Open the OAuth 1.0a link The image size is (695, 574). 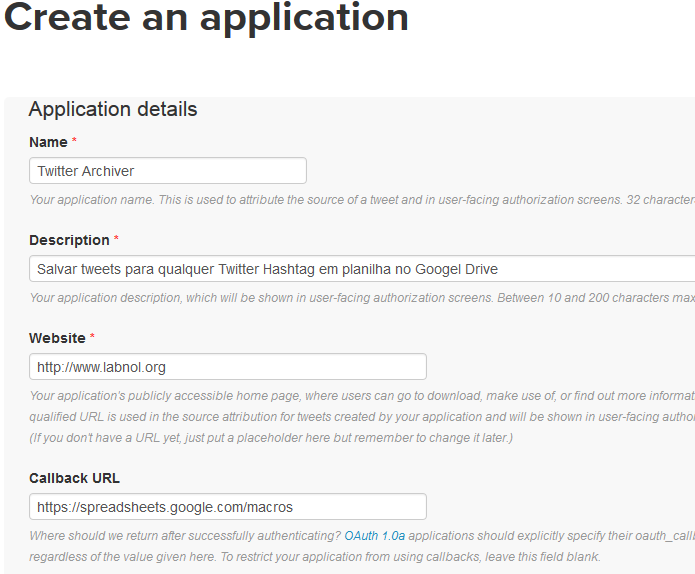(x=375, y=536)
